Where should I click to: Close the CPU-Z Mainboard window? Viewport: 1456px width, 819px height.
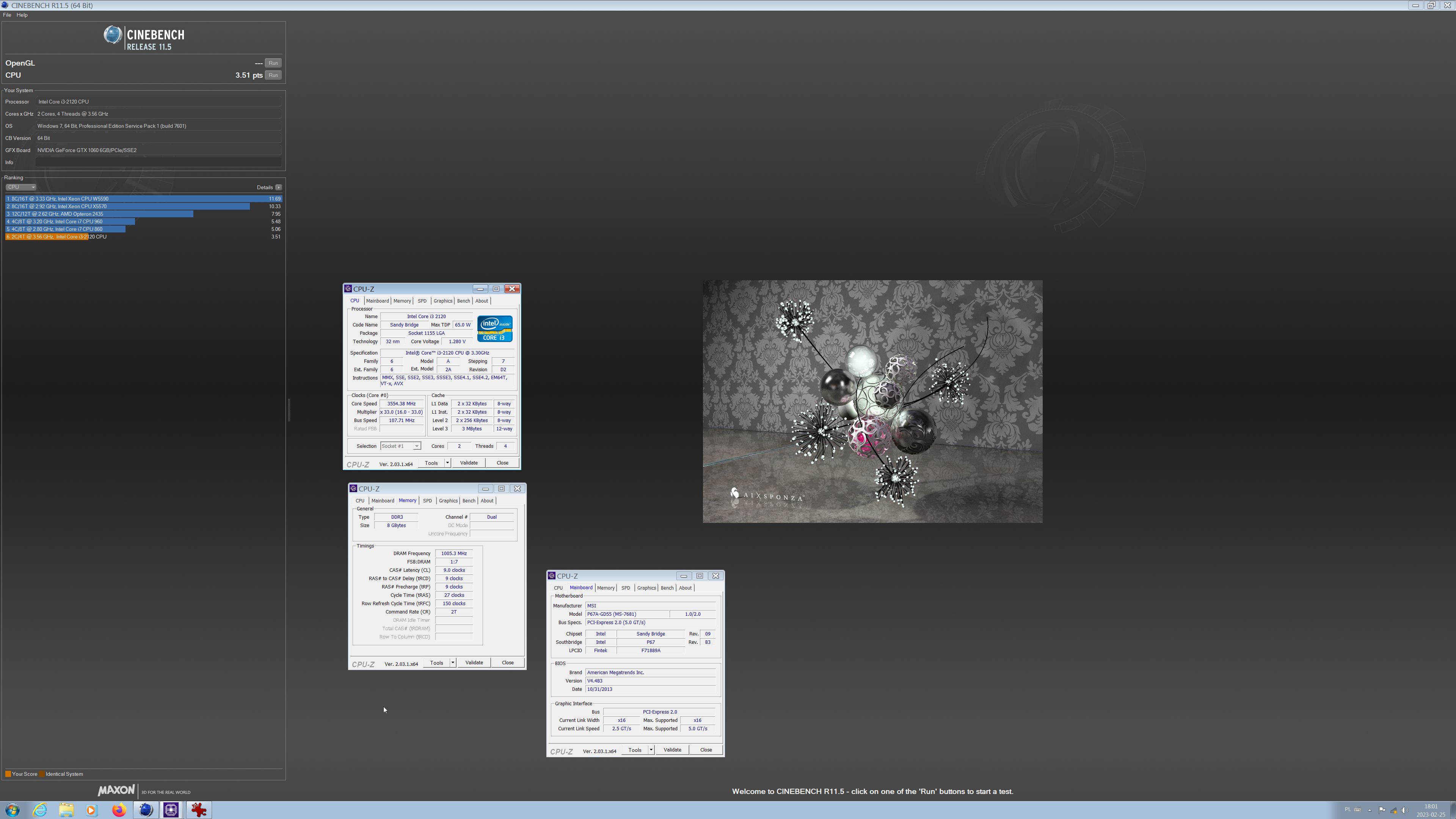click(x=715, y=576)
